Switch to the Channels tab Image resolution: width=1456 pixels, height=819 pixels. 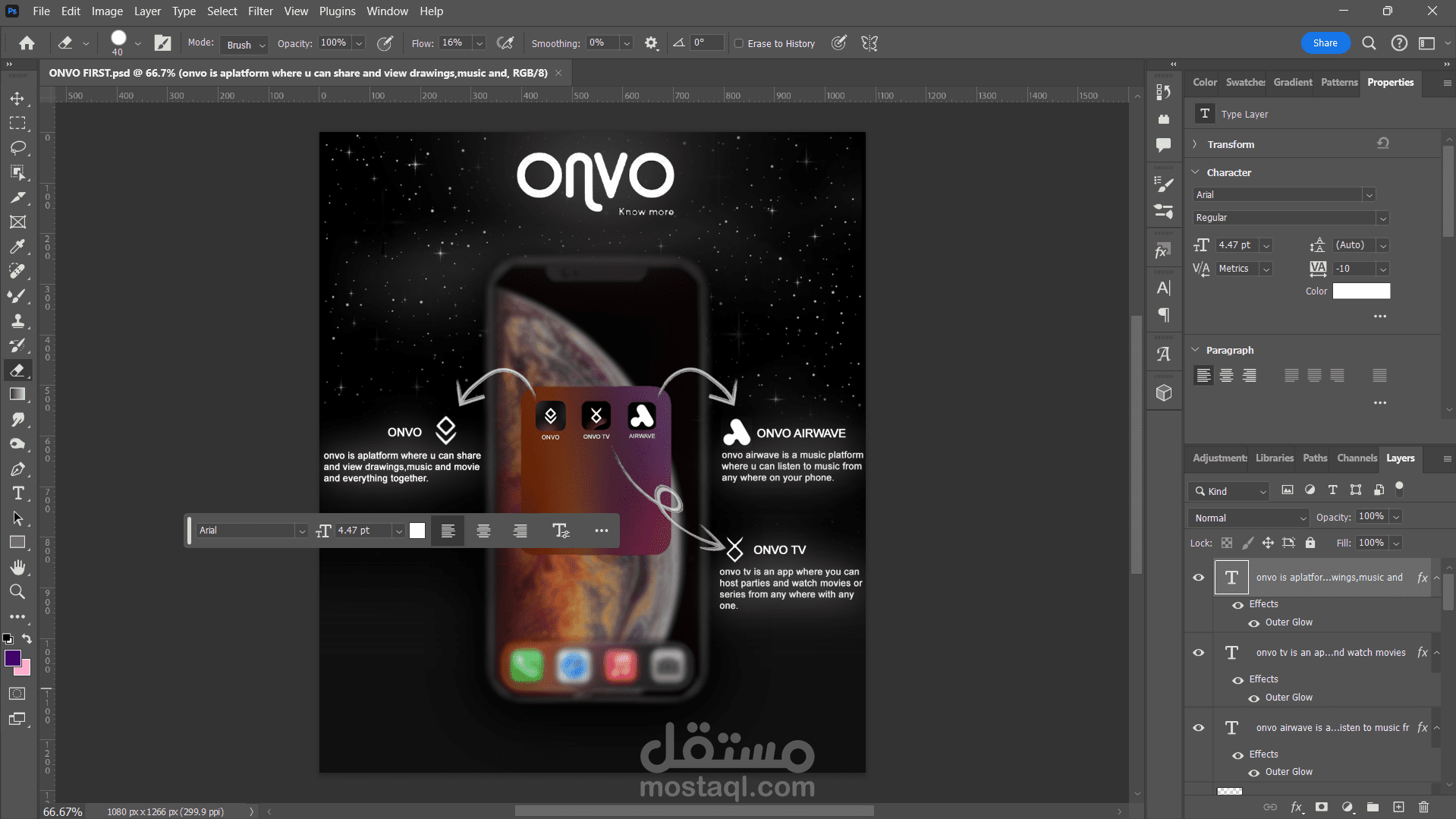pyautogui.click(x=1357, y=458)
